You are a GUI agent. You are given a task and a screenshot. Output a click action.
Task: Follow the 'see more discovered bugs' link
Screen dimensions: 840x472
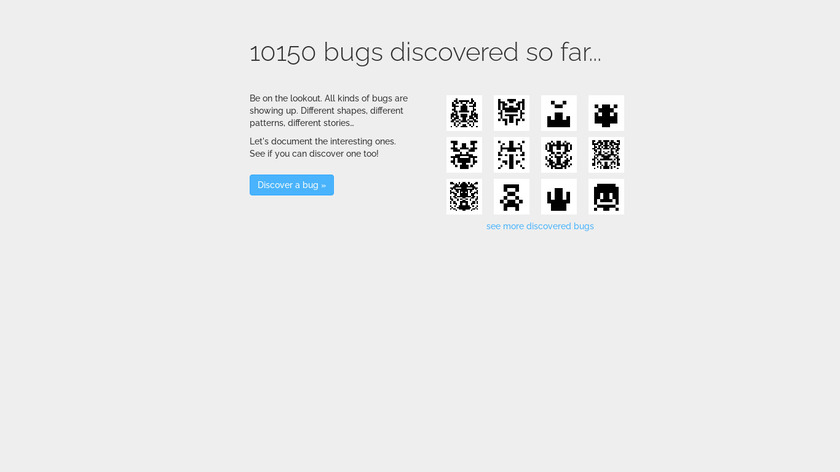click(540, 226)
